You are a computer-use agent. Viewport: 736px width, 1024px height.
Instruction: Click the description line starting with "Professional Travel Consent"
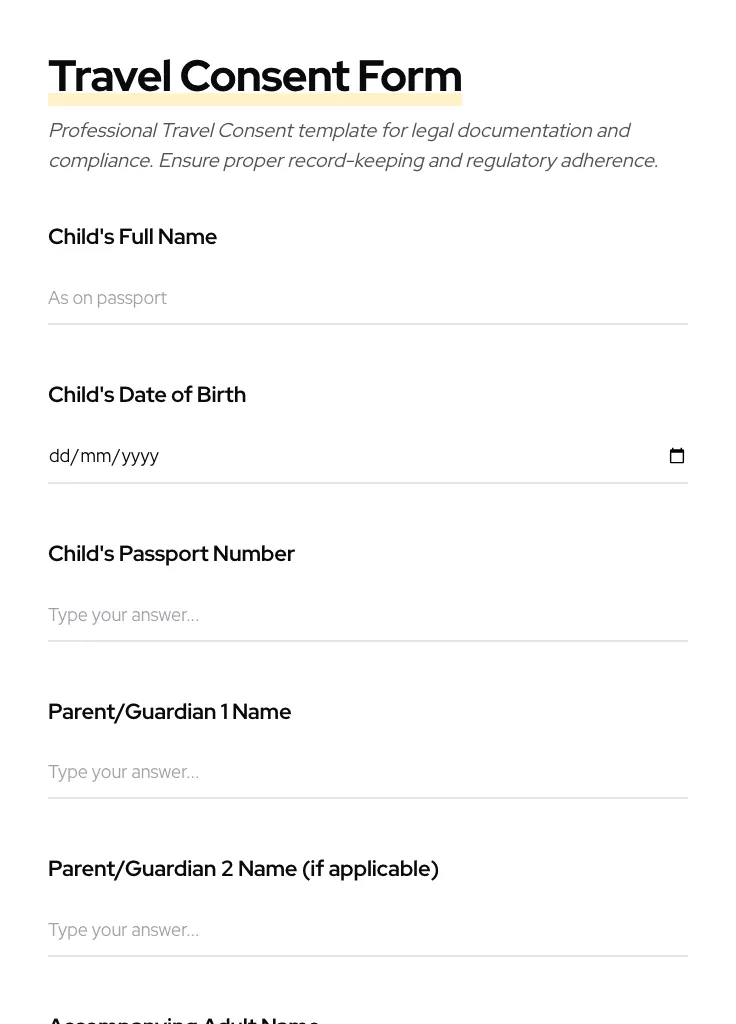(339, 131)
